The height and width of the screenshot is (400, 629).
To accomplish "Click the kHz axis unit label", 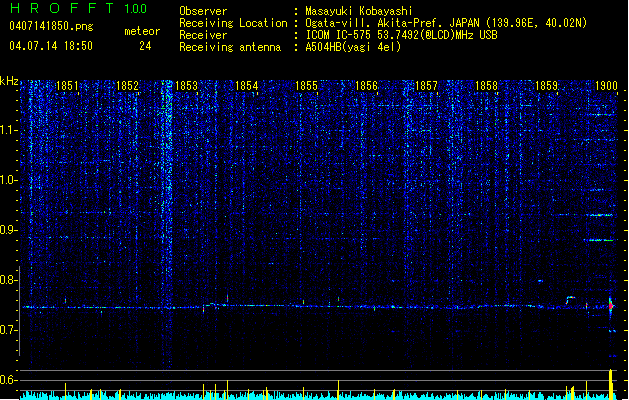I will coord(9,81).
